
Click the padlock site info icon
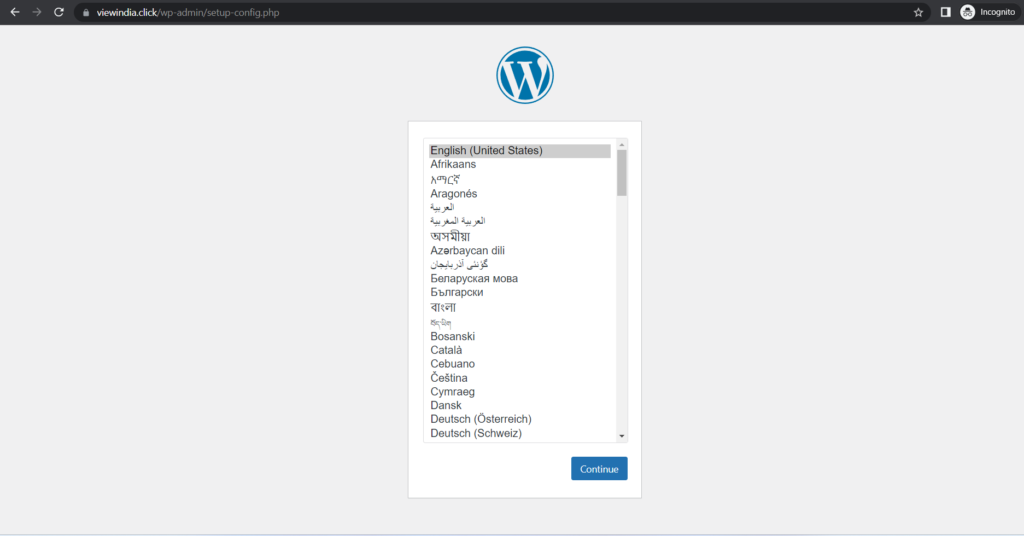click(86, 12)
